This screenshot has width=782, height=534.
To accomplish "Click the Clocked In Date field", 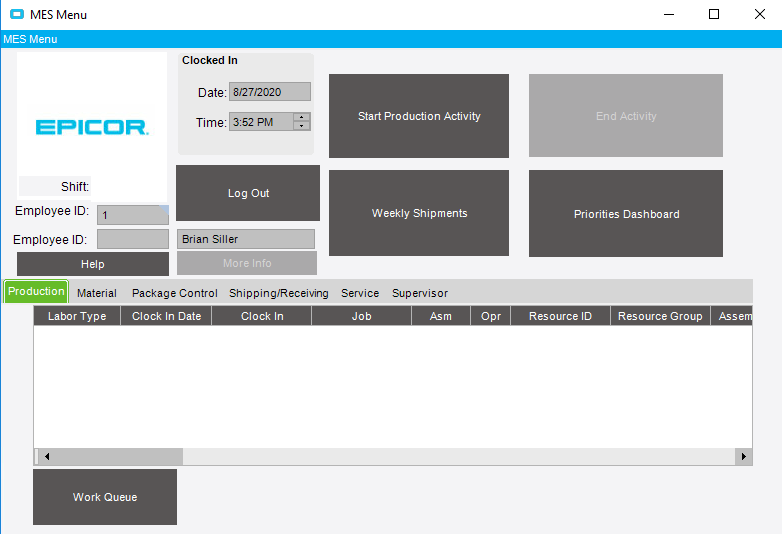I will (x=270, y=92).
